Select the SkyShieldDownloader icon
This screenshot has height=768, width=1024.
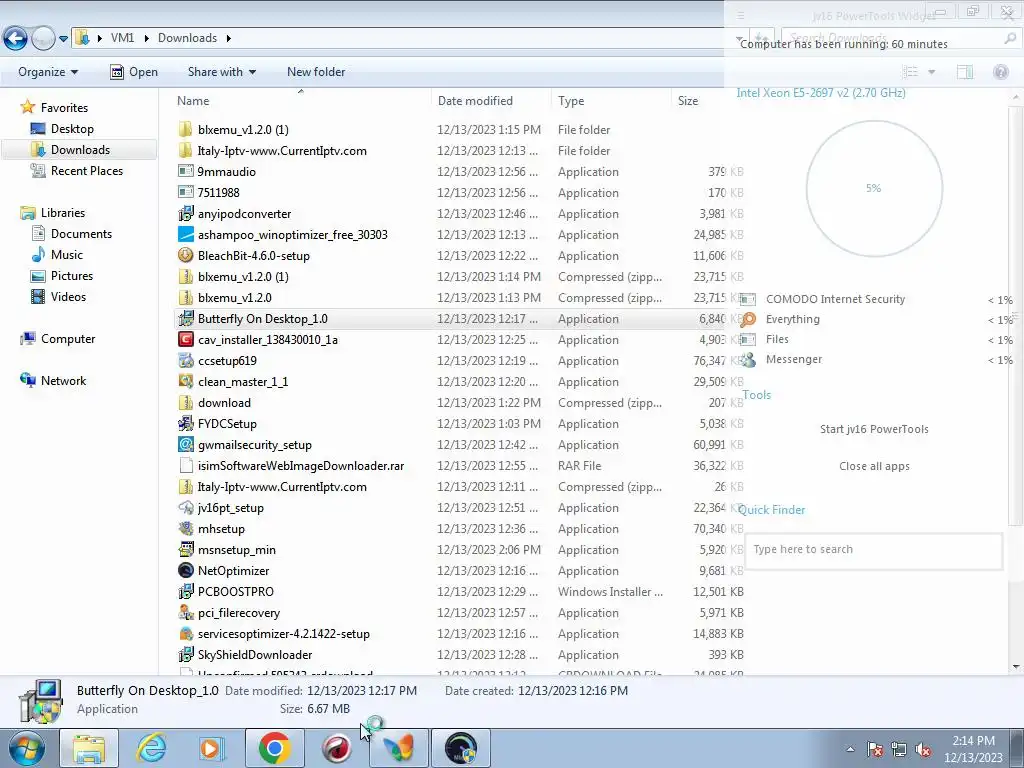click(x=186, y=654)
